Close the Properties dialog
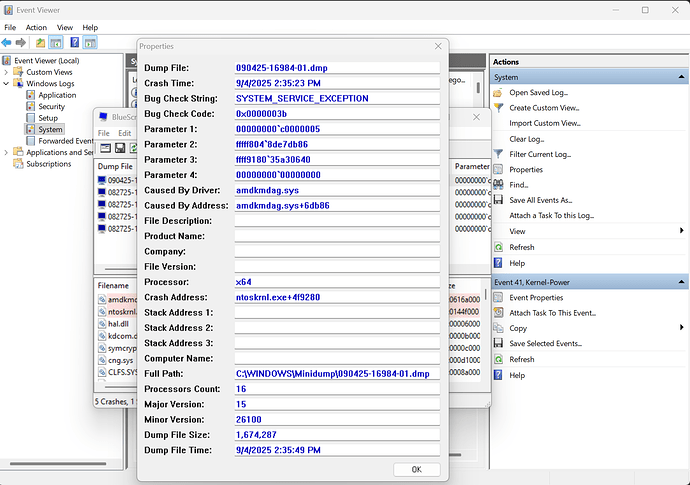The width and height of the screenshot is (690, 485). [438, 46]
